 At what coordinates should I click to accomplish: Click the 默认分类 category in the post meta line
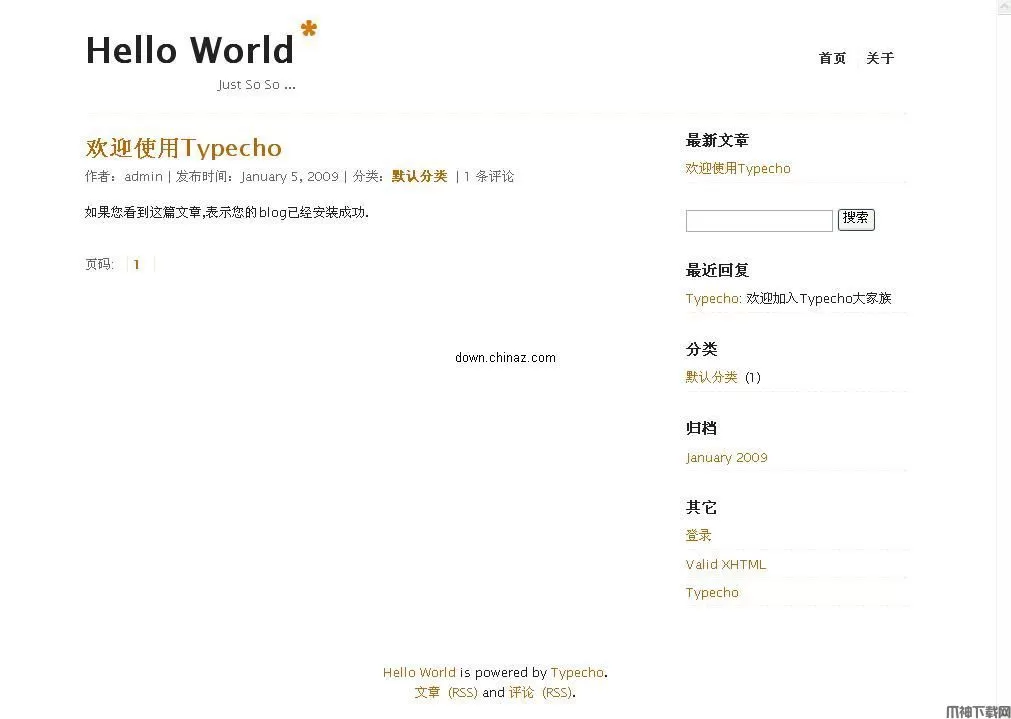419,176
